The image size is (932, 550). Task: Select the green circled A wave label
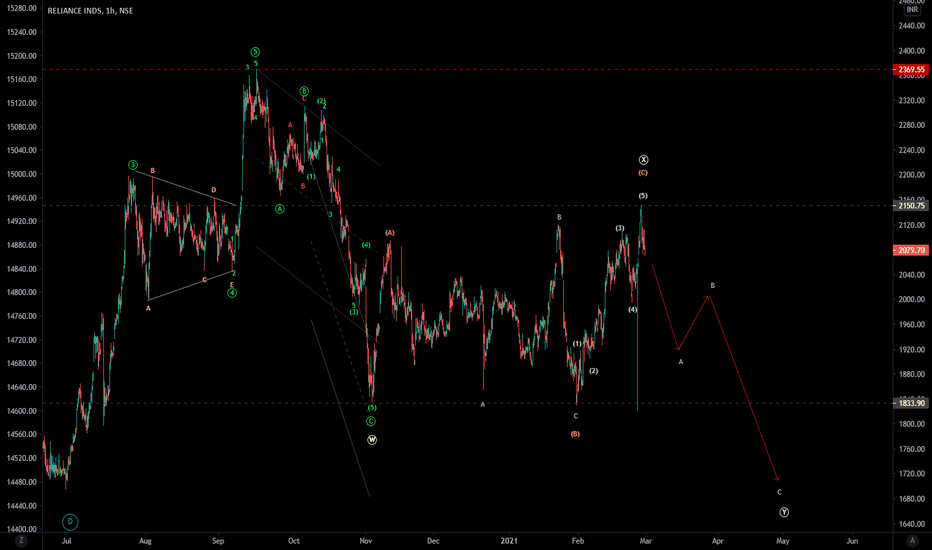279,209
